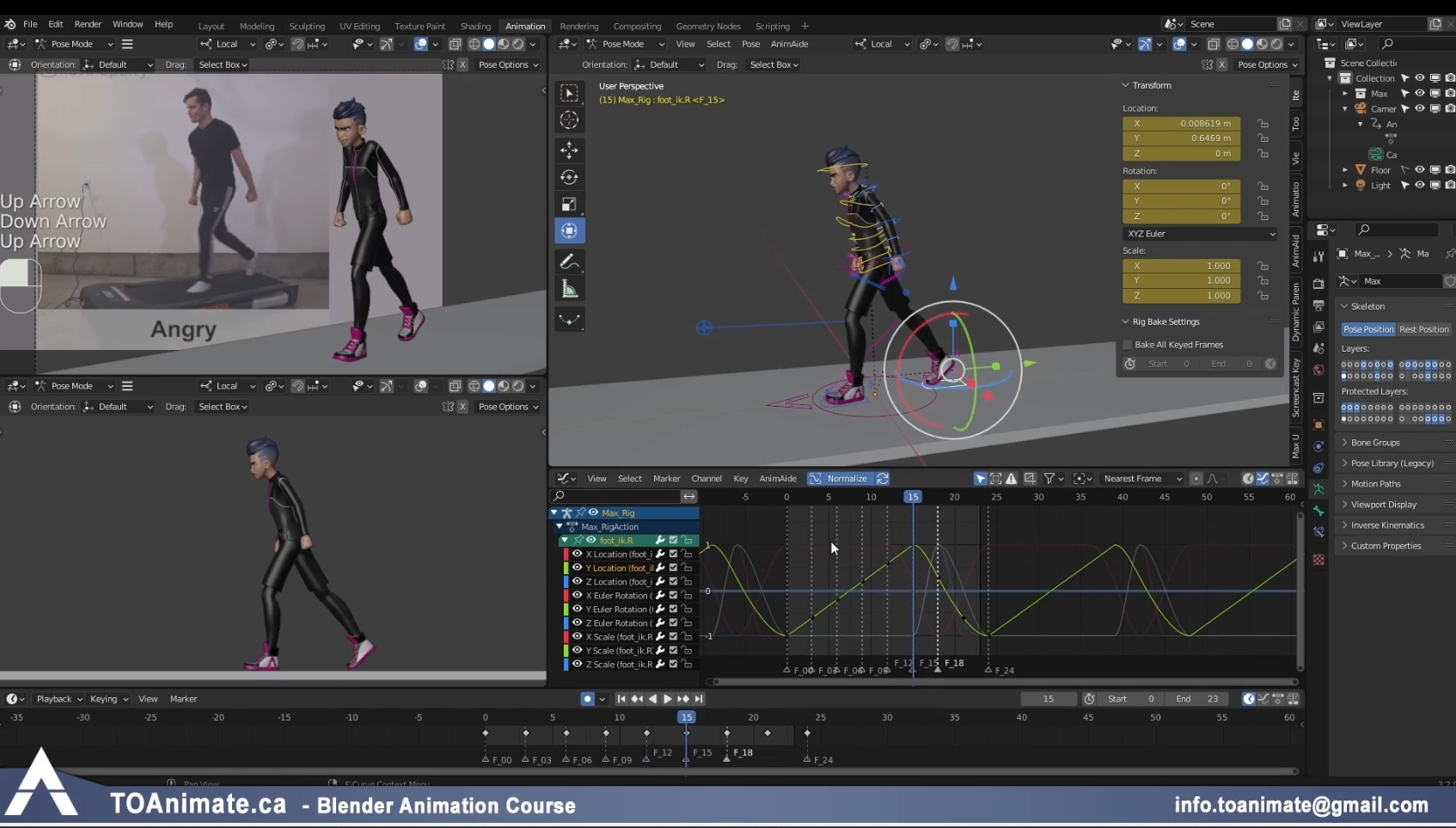Screen dimensions: 1456x828
Task: Click the Pose Position button
Action: click(x=1368, y=329)
